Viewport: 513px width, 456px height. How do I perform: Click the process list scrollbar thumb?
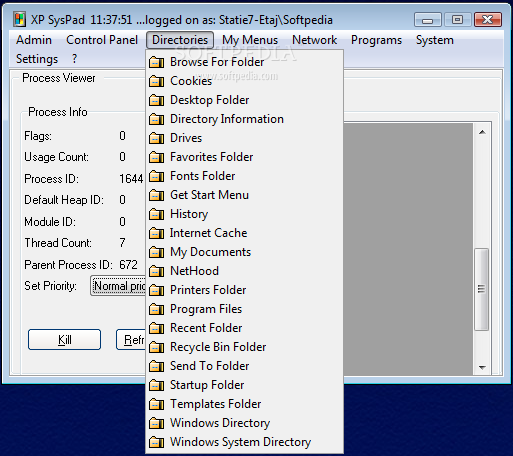pos(481,289)
